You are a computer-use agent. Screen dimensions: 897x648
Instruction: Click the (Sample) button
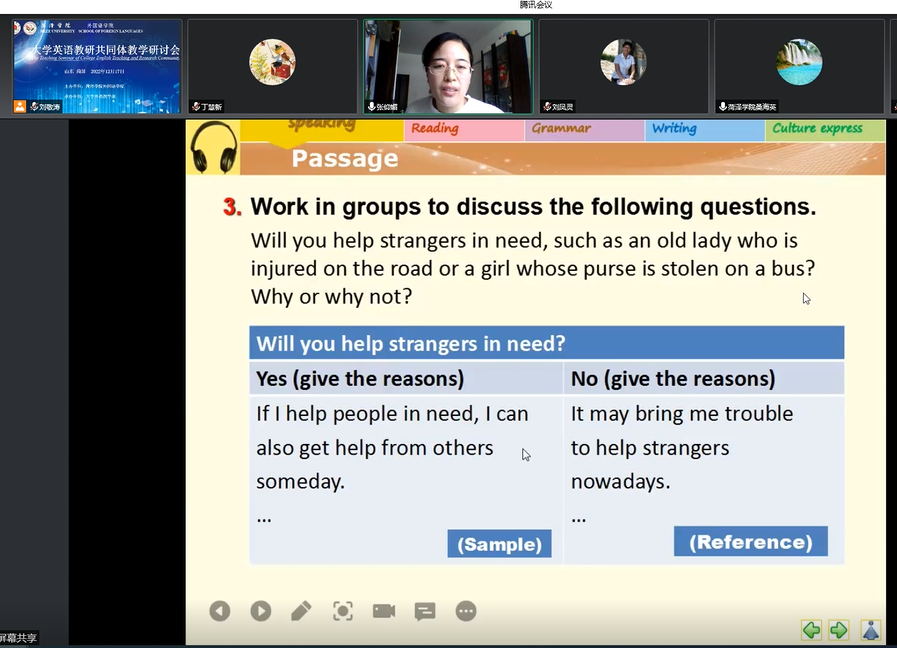point(499,544)
